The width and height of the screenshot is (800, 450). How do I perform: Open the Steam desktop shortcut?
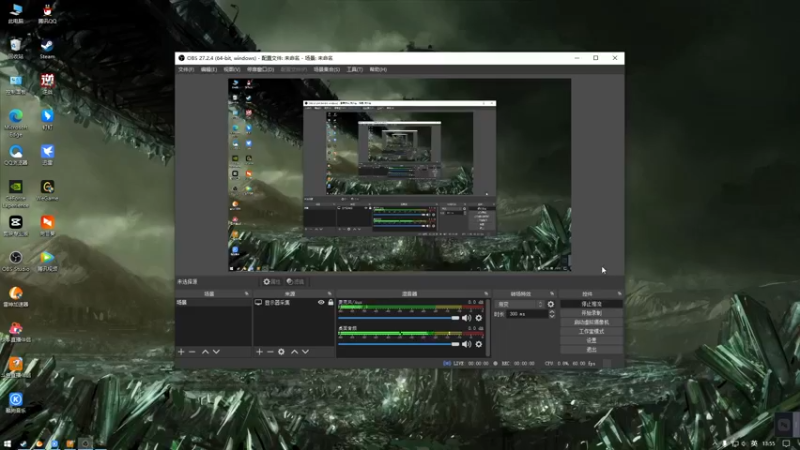coord(47,49)
